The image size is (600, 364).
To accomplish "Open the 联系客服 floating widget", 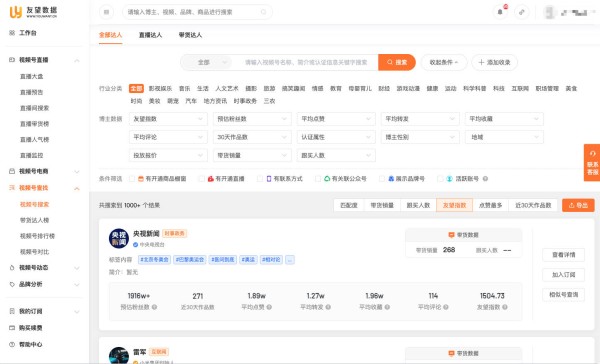I will [x=592, y=163].
